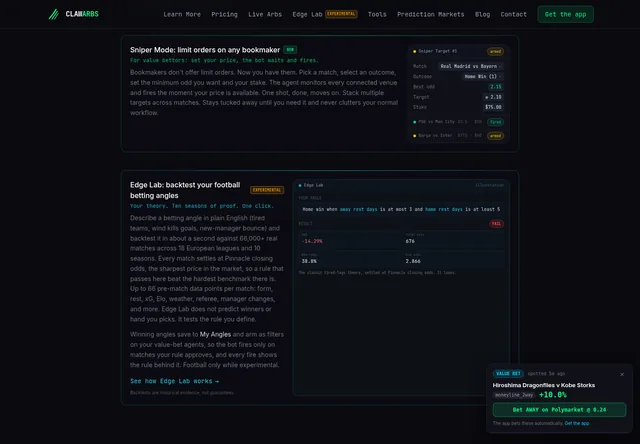This screenshot has height=444, width=640.
Task: Click the moneyline_2way tag
Action: [x=514, y=395]
